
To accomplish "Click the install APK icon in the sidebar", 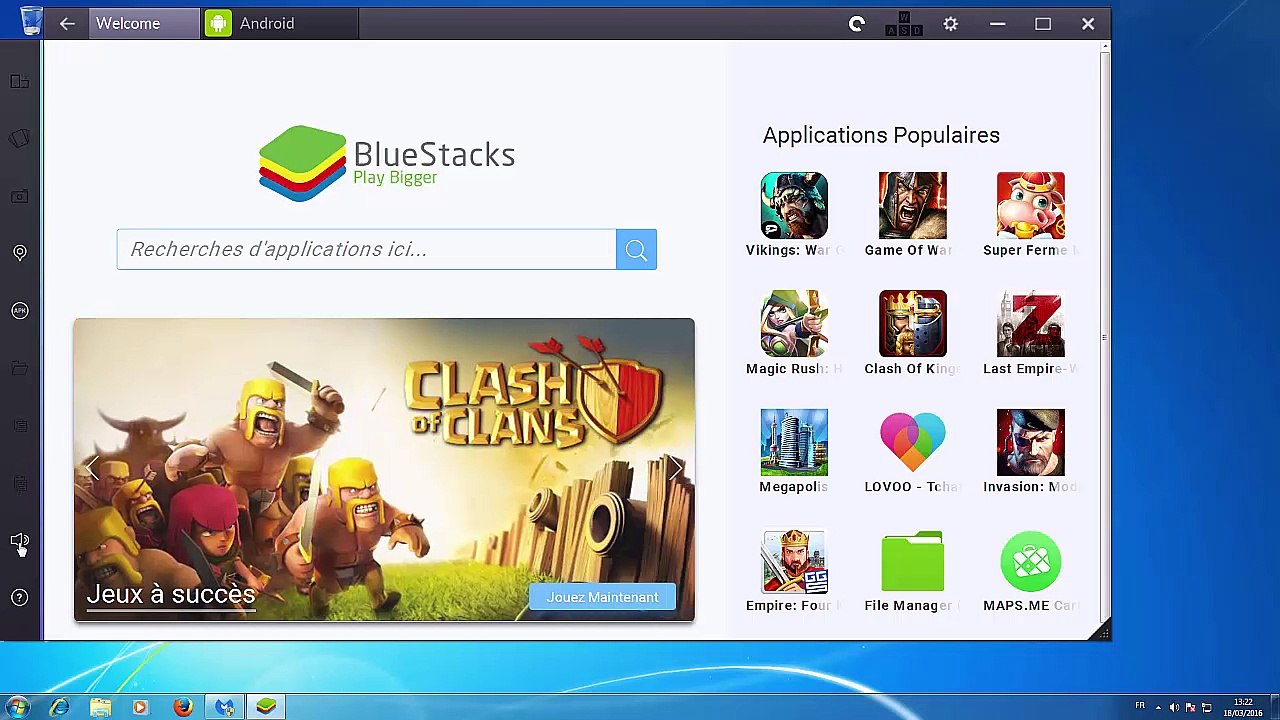I will pos(20,311).
